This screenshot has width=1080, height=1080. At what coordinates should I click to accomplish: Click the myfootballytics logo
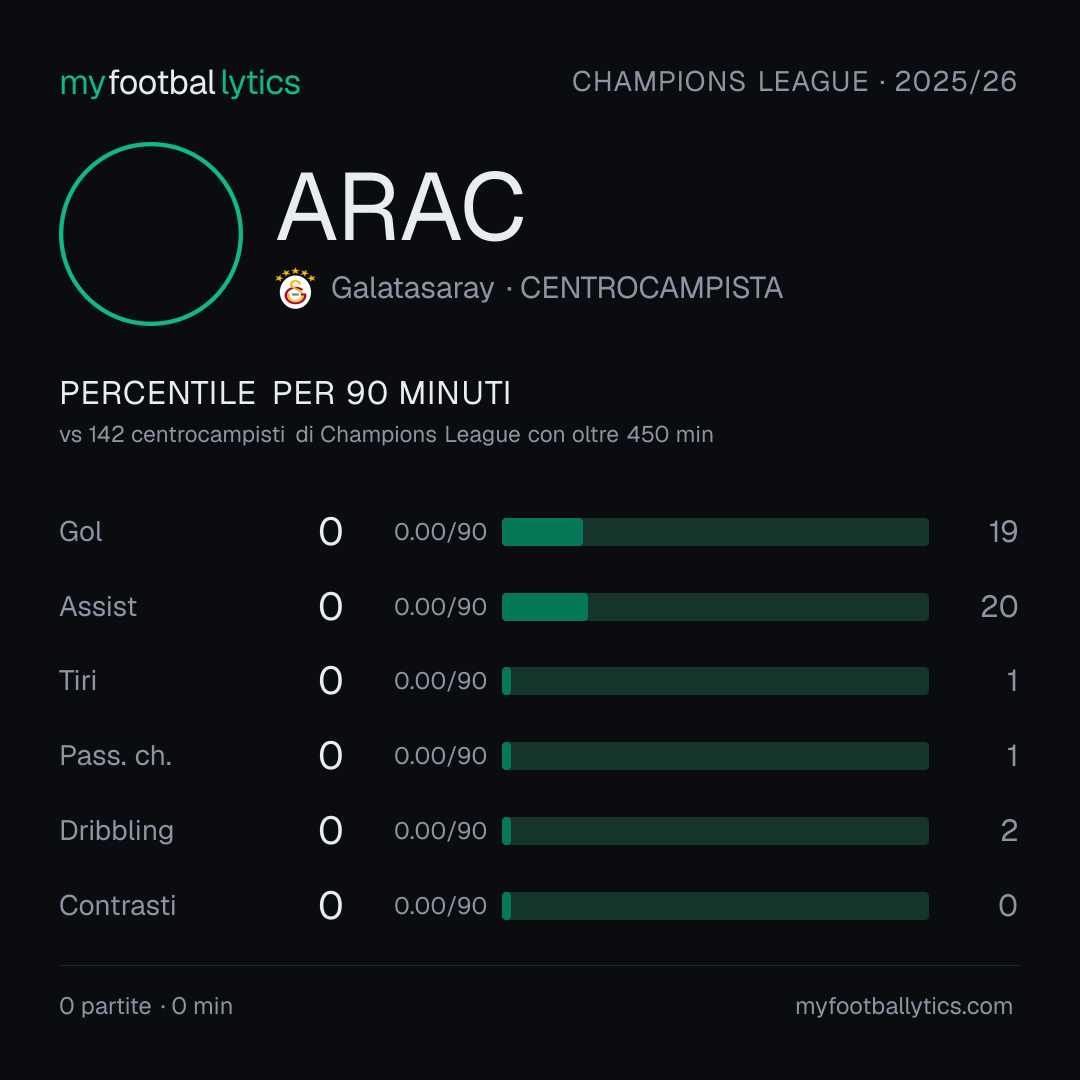(x=180, y=83)
